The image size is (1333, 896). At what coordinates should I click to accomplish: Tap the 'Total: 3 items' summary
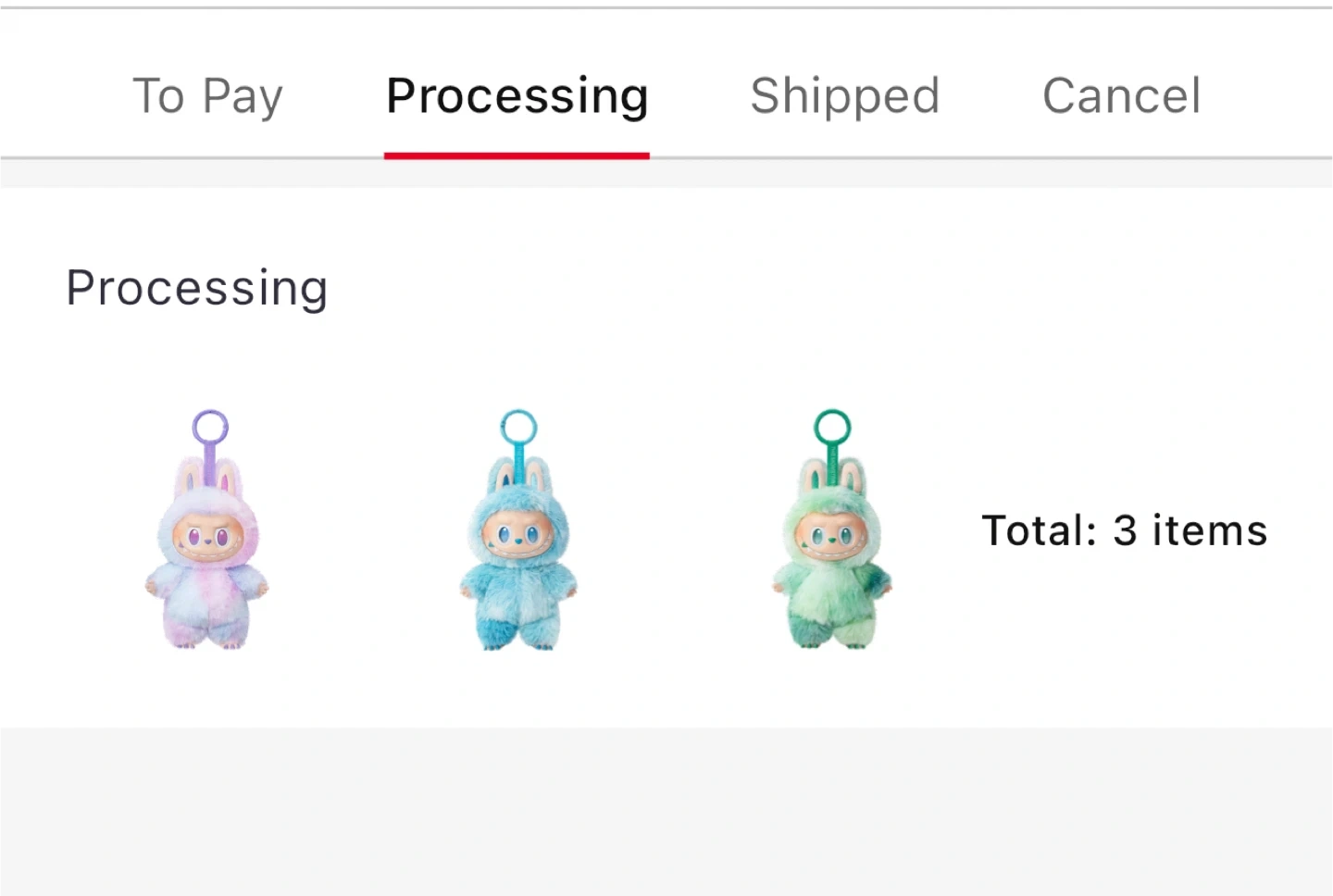1124,530
